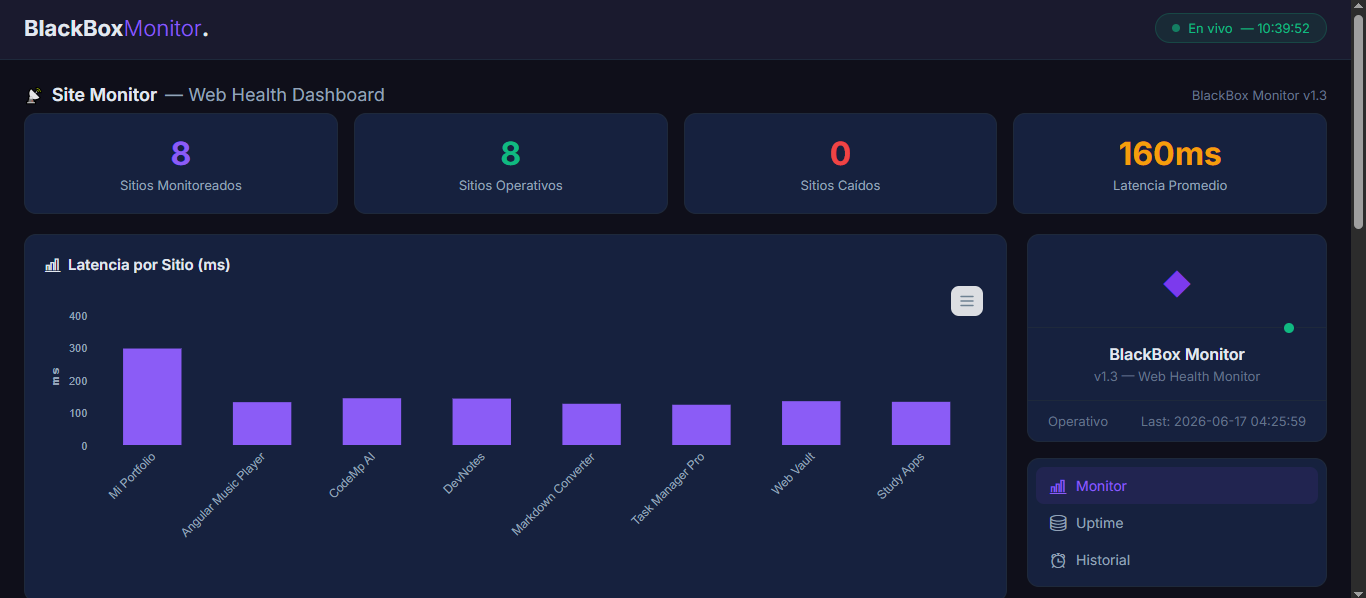This screenshot has width=1366, height=598.
Task: Click the Task Manager Pro bar
Action: tap(701, 425)
